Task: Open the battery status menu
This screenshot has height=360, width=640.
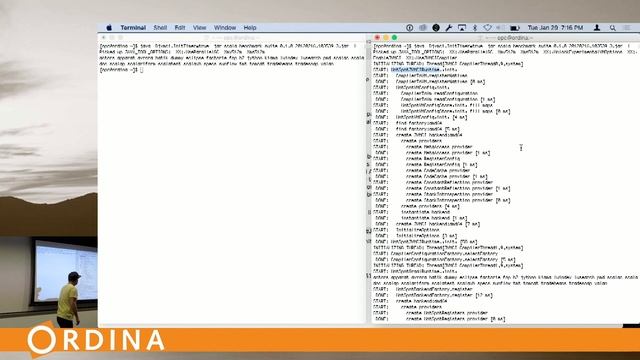Action: [515, 28]
